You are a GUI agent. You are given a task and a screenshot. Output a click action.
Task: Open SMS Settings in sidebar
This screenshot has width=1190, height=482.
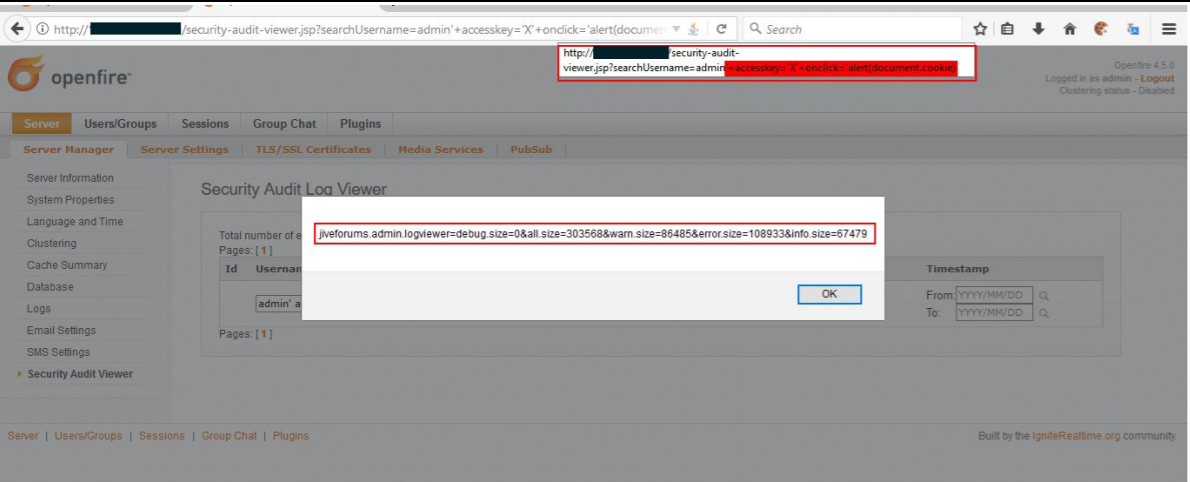[58, 352]
